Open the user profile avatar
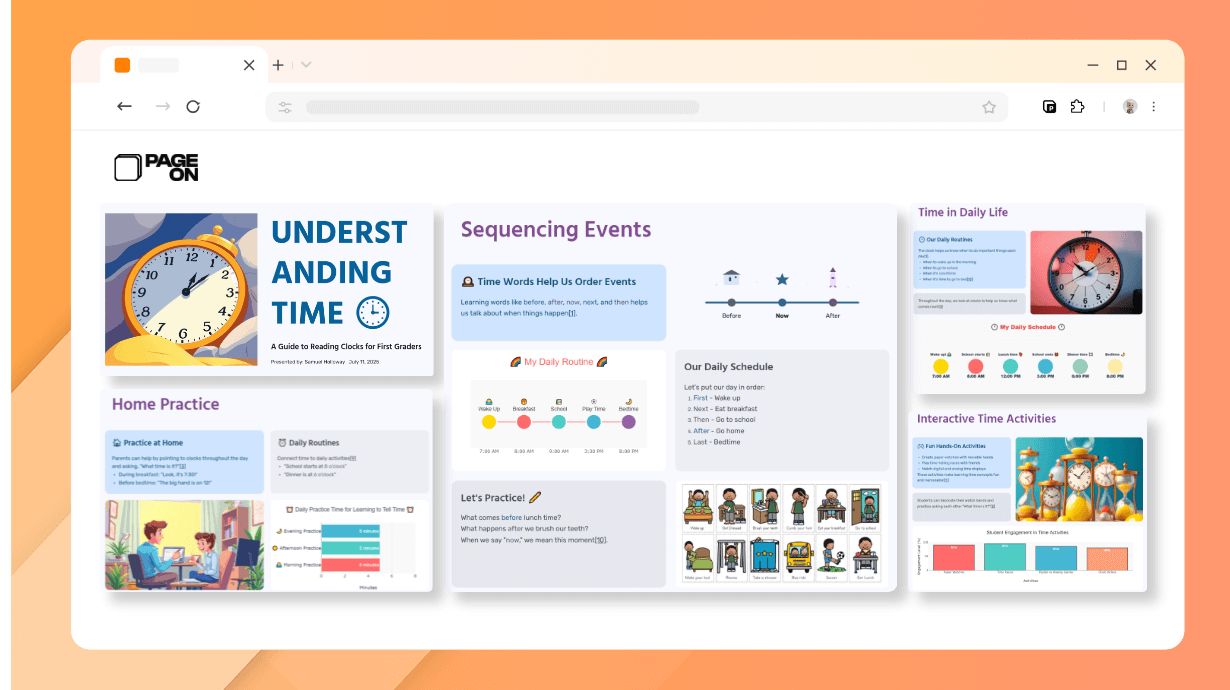Image resolution: width=1230 pixels, height=690 pixels. coord(1130,107)
